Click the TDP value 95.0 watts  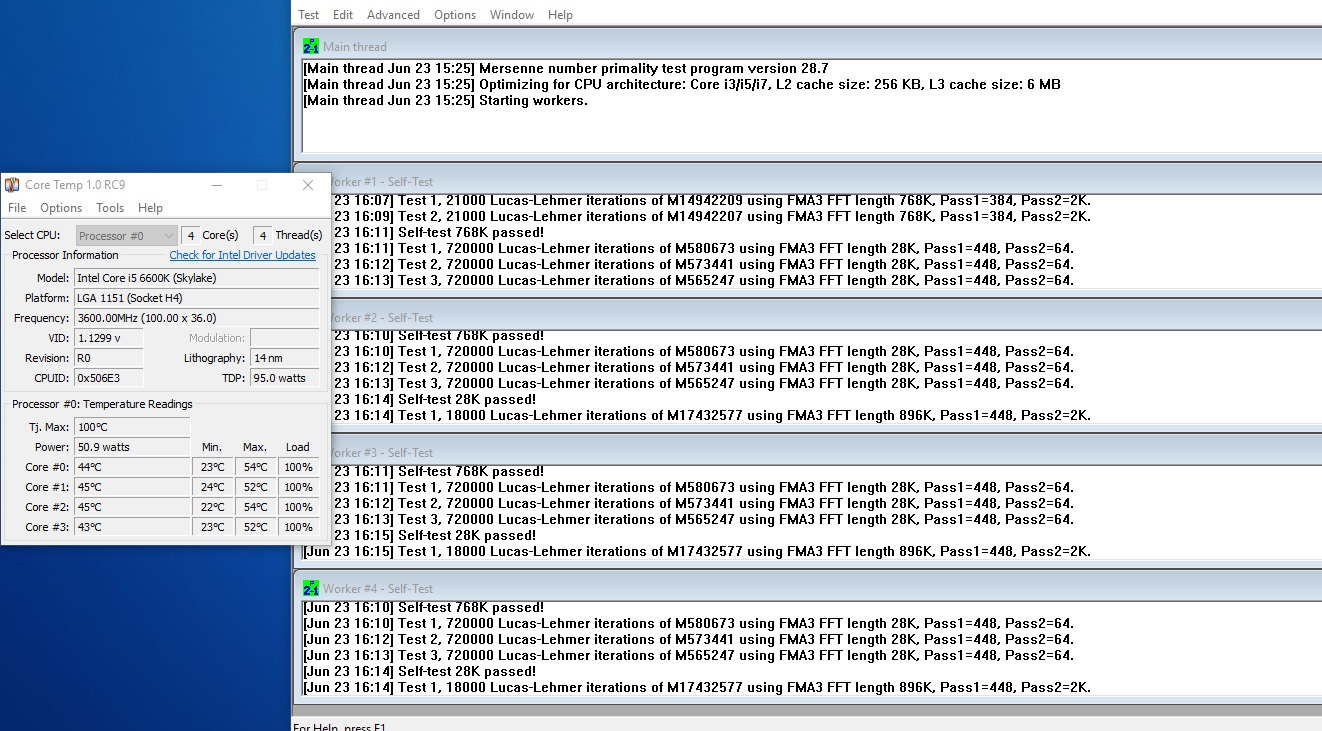coord(284,378)
